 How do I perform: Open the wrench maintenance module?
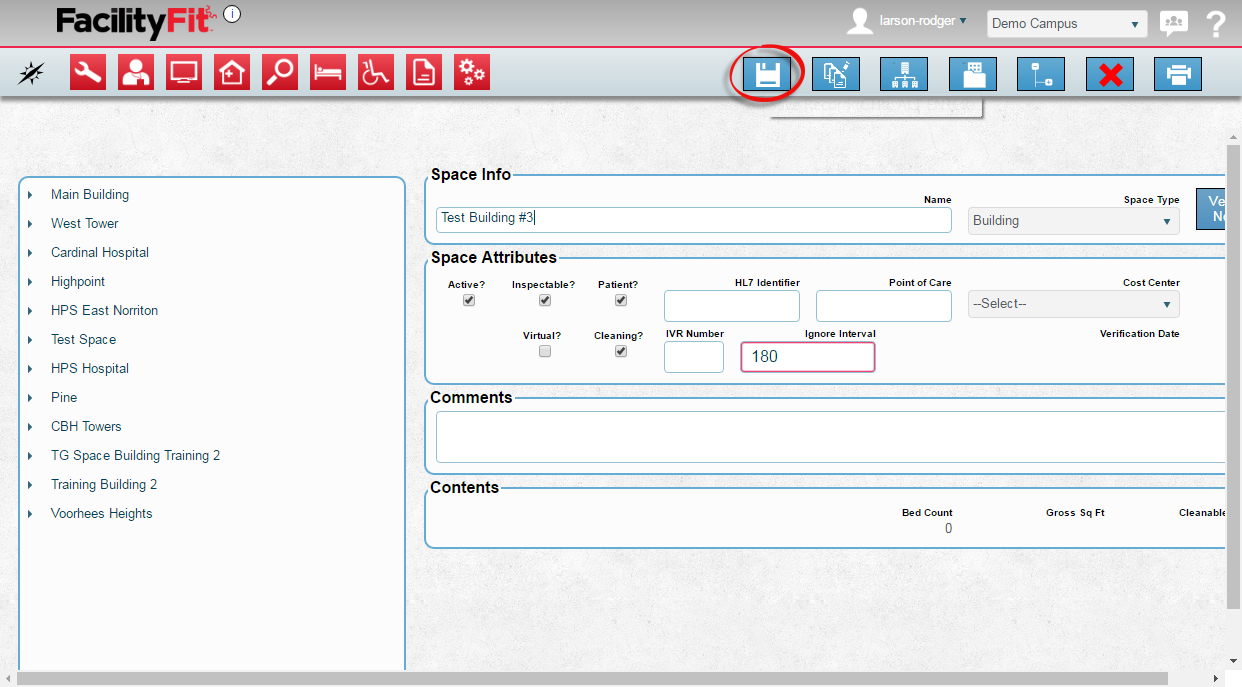click(x=88, y=73)
